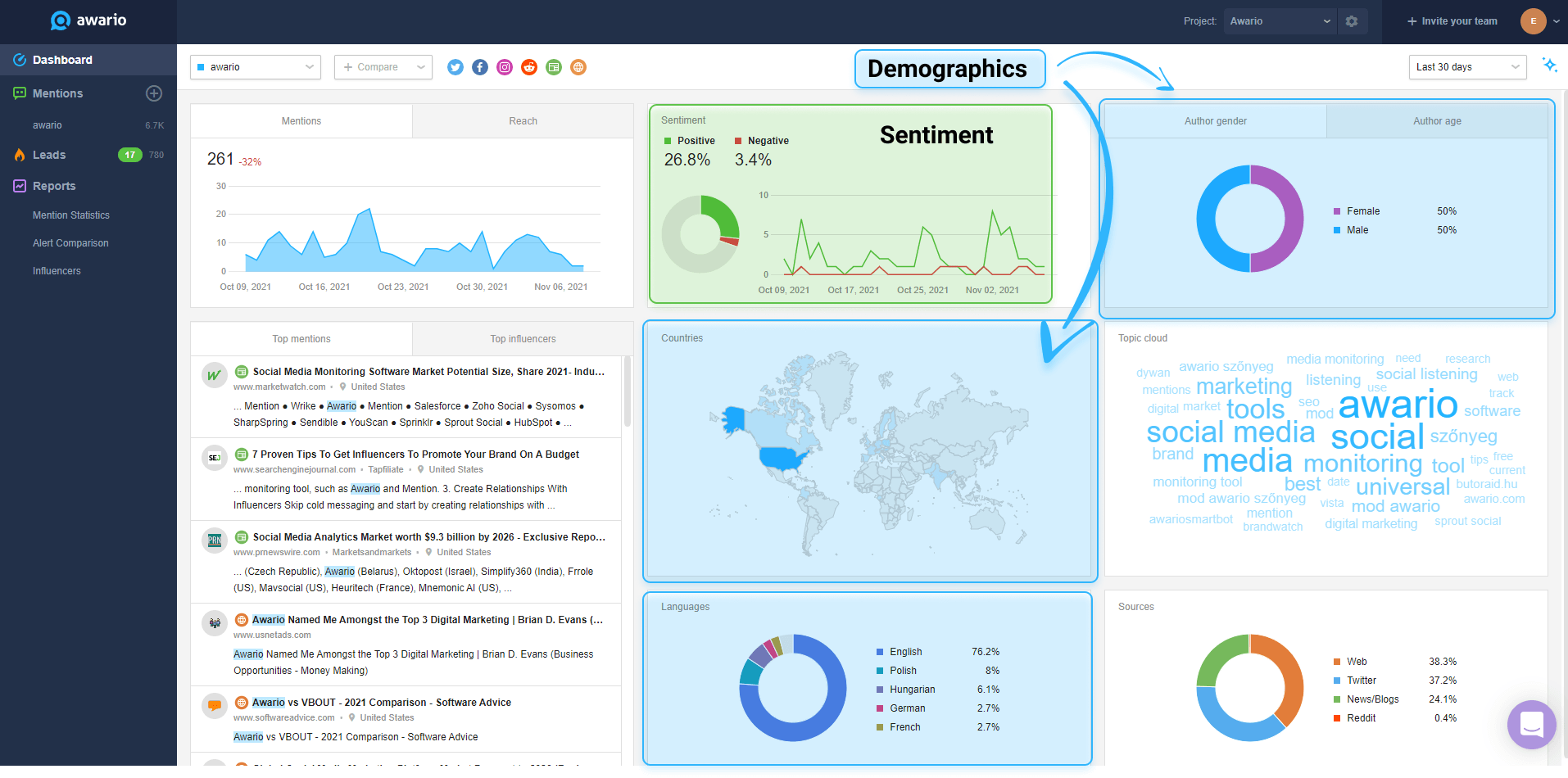Switch to the Reach tab
The width and height of the screenshot is (1568, 778).
click(x=523, y=121)
